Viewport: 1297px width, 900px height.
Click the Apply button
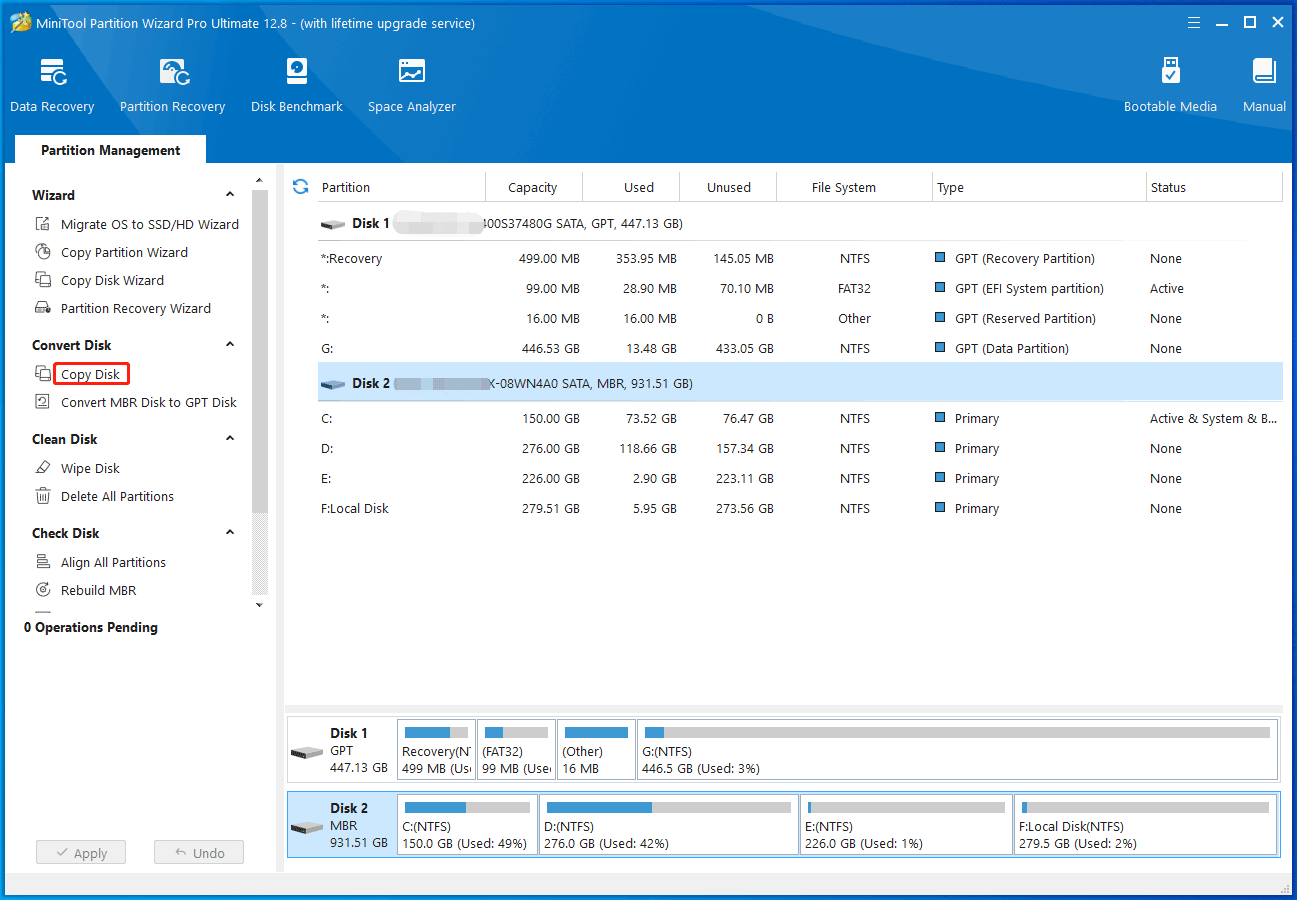point(81,853)
